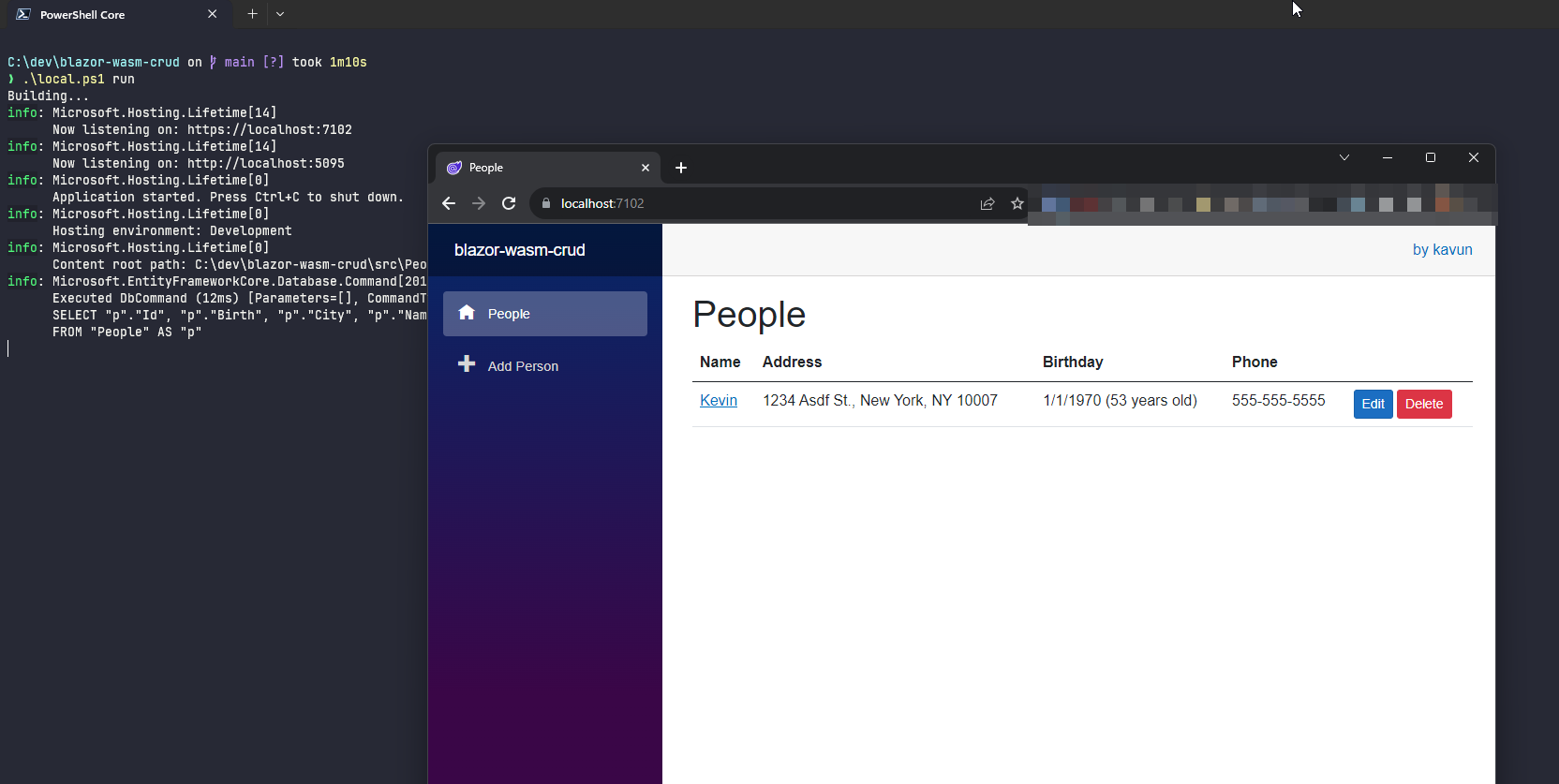Viewport: 1559px width, 784px height.
Task: Share this page icon in address bar
Action: pos(987,203)
